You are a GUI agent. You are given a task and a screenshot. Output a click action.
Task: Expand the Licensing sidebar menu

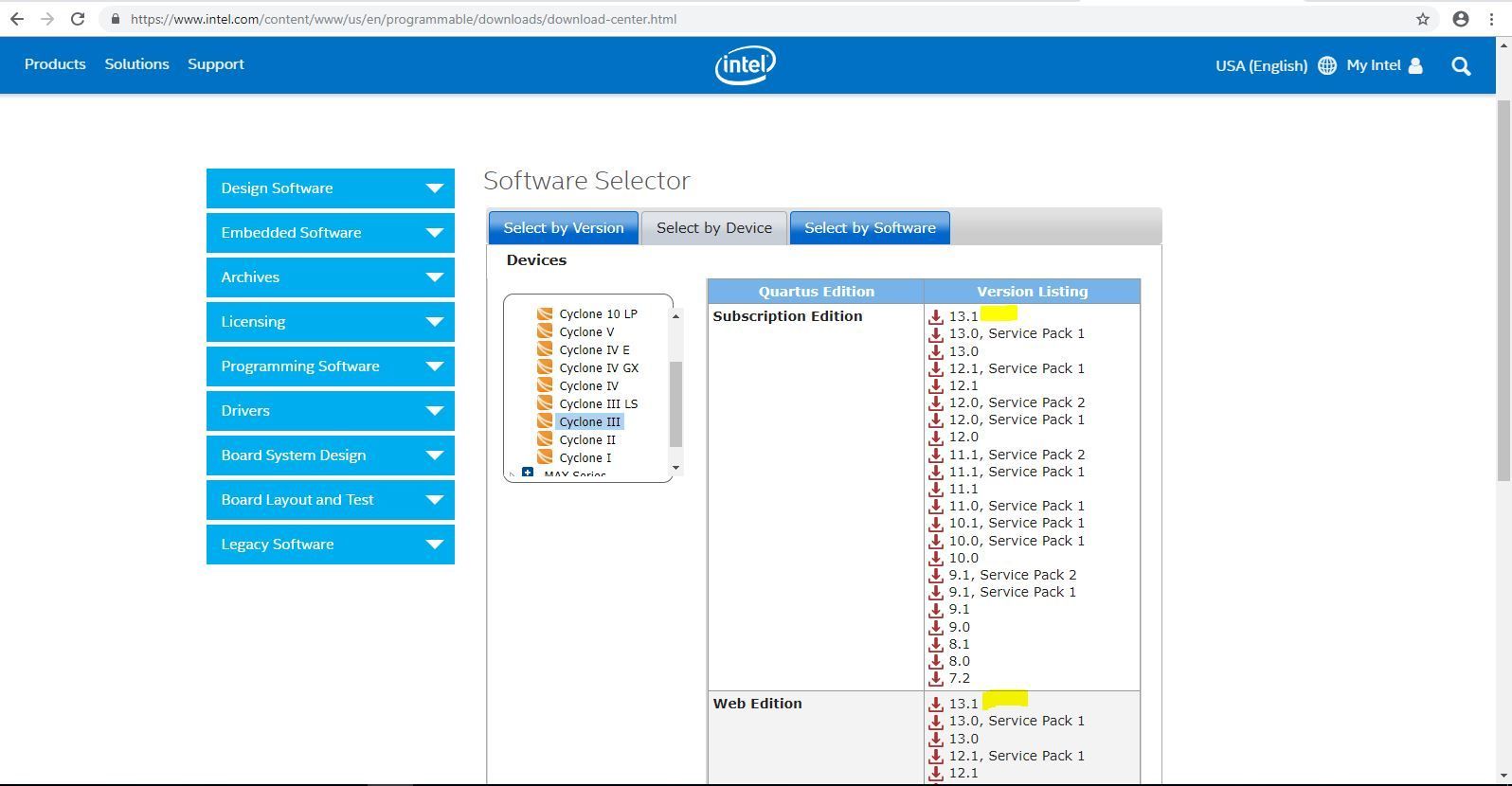[x=330, y=322]
